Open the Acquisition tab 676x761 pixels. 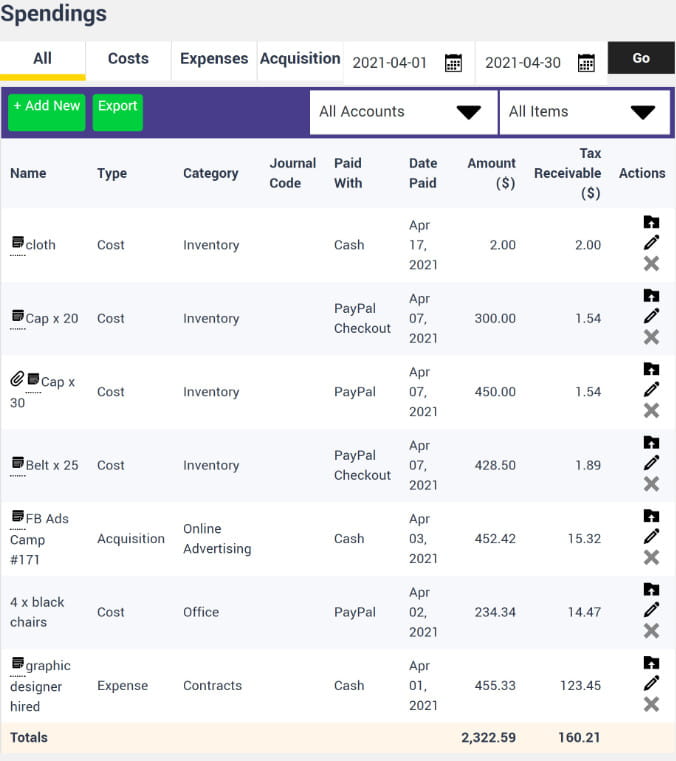300,59
